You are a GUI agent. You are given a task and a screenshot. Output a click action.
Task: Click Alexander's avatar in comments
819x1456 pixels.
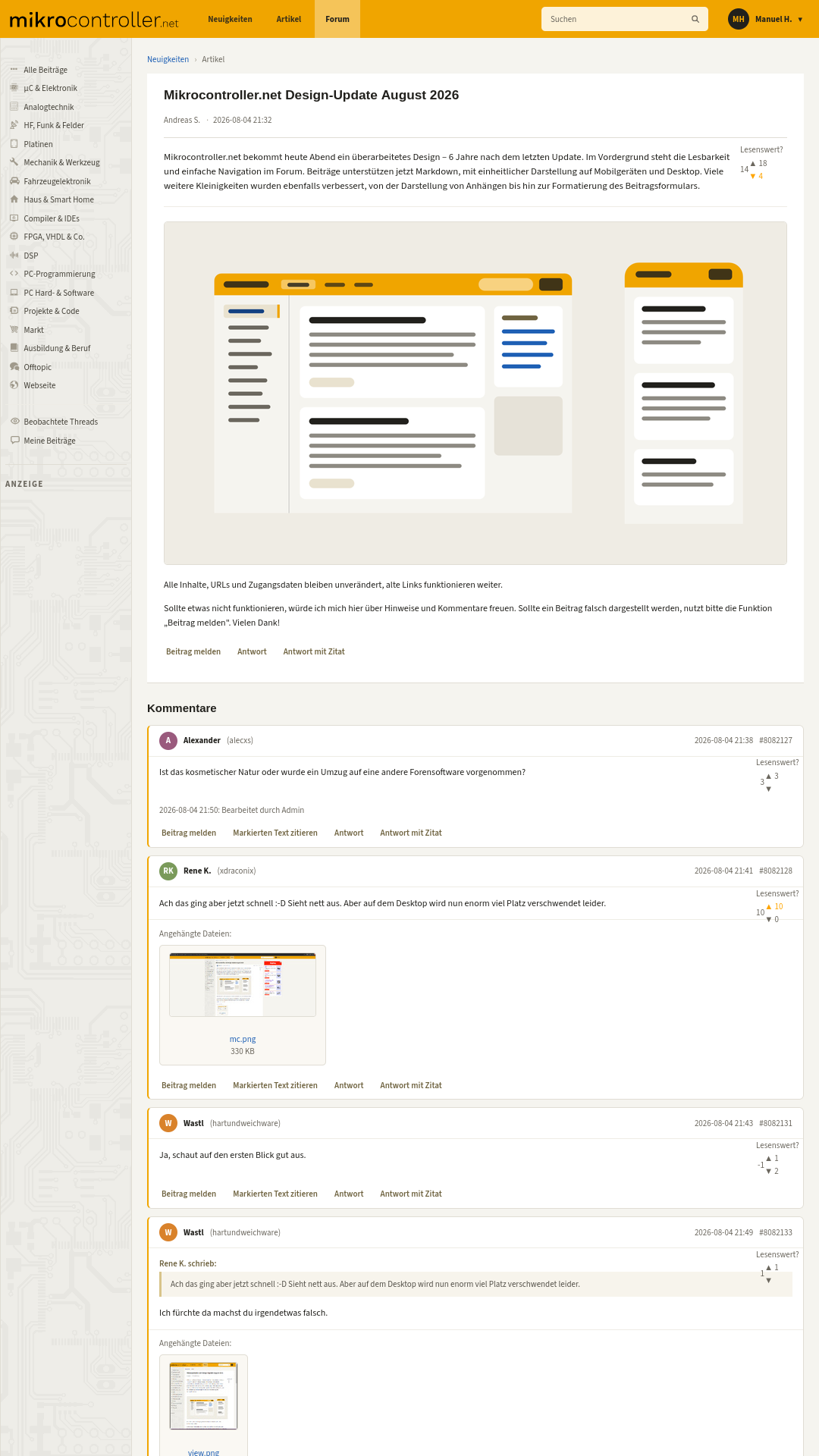[x=168, y=741]
